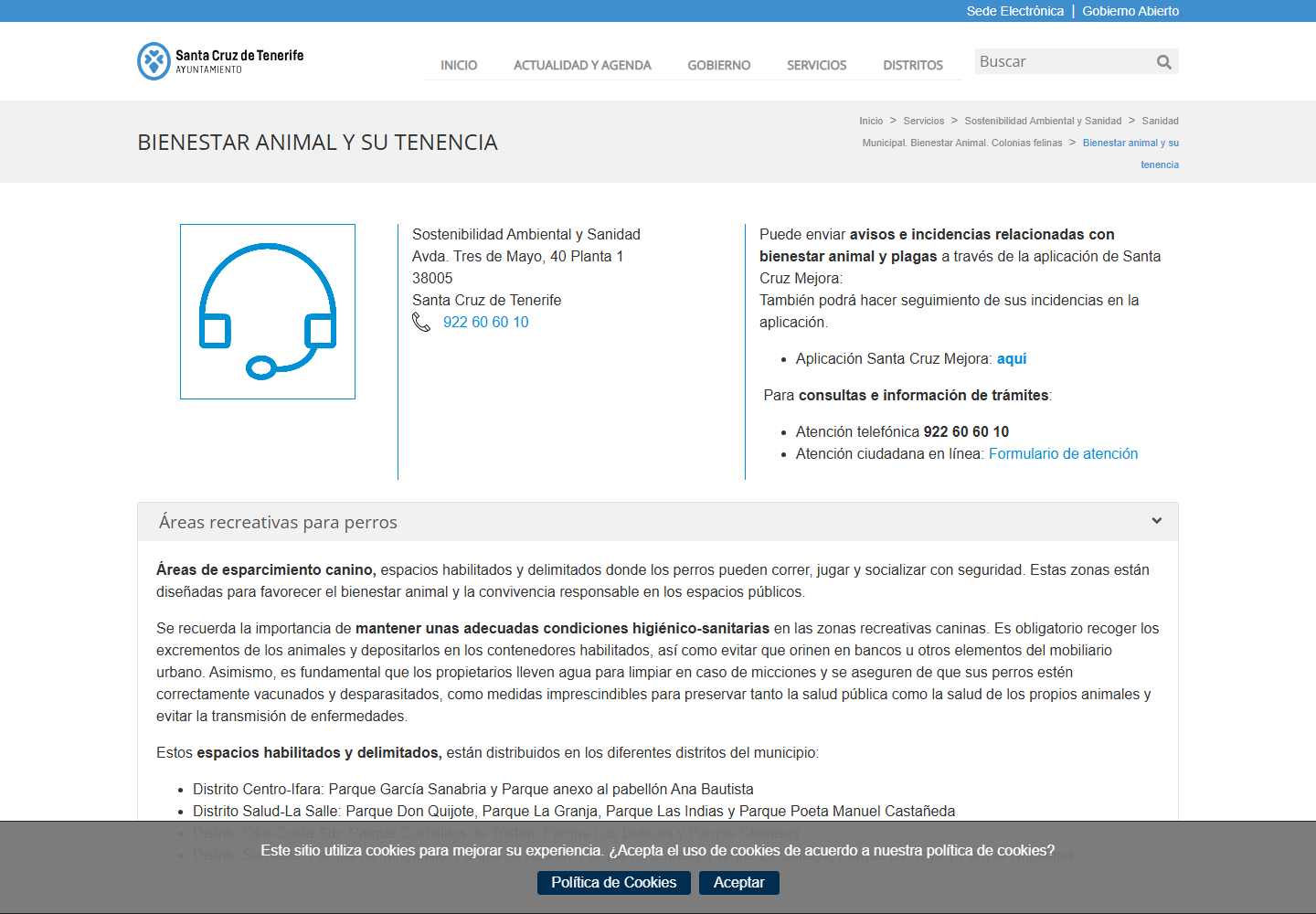Call the 922 60 60 10 phone link
The image size is (1316, 914).
click(x=486, y=322)
